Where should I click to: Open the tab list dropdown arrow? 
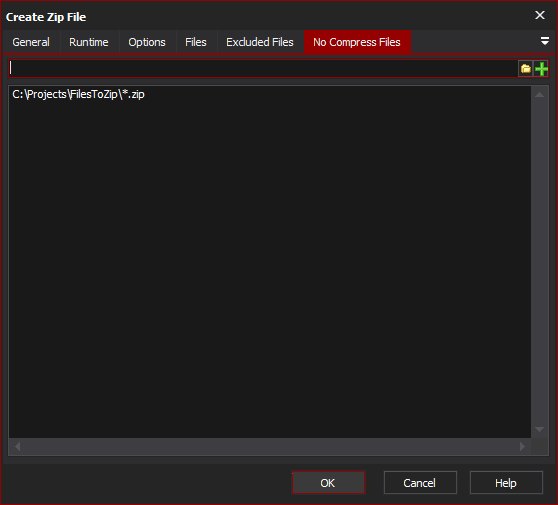pyautogui.click(x=544, y=41)
